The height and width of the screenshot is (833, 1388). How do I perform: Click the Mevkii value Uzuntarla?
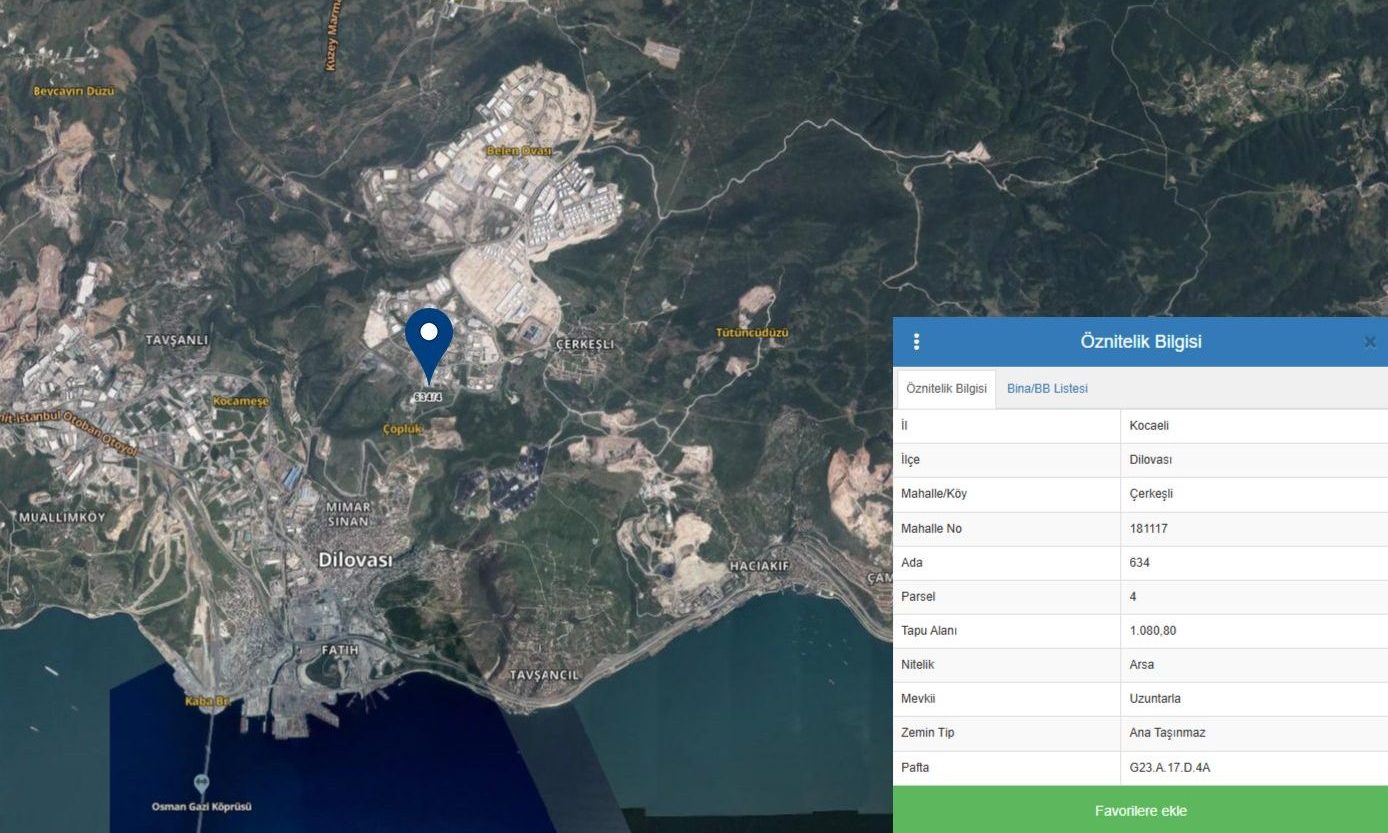(1155, 699)
